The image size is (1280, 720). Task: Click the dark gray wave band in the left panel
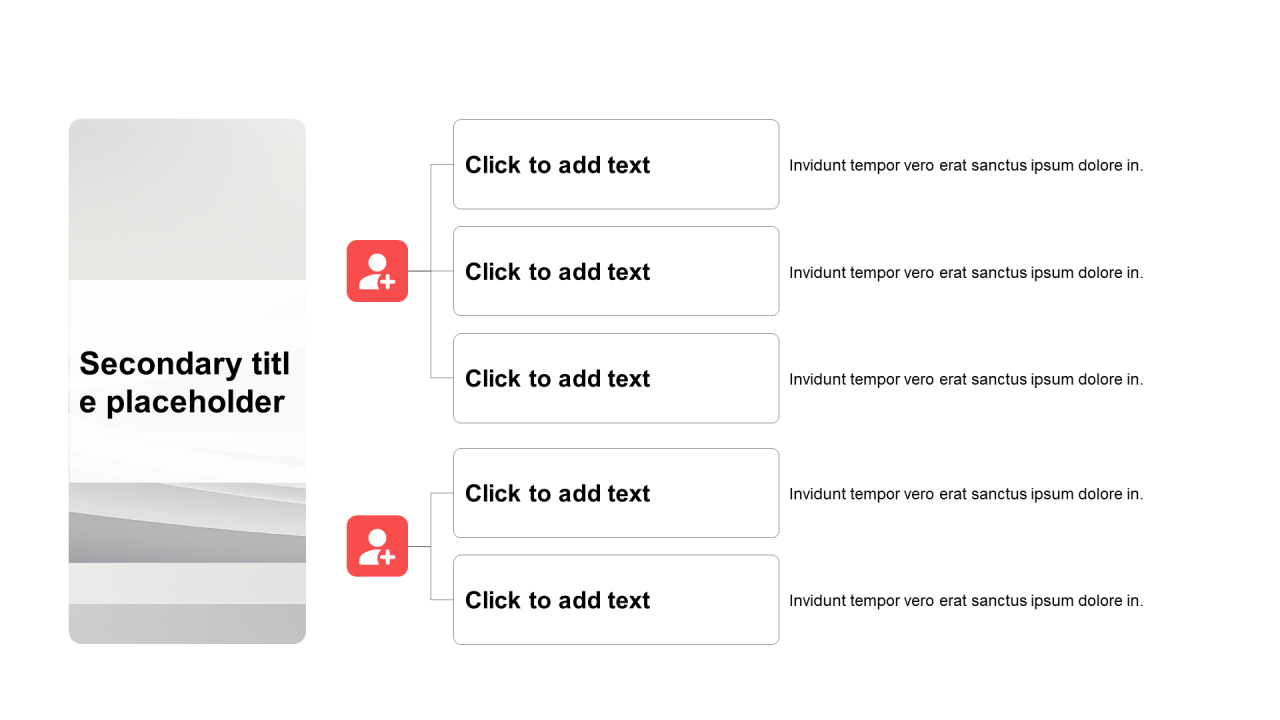[187, 542]
